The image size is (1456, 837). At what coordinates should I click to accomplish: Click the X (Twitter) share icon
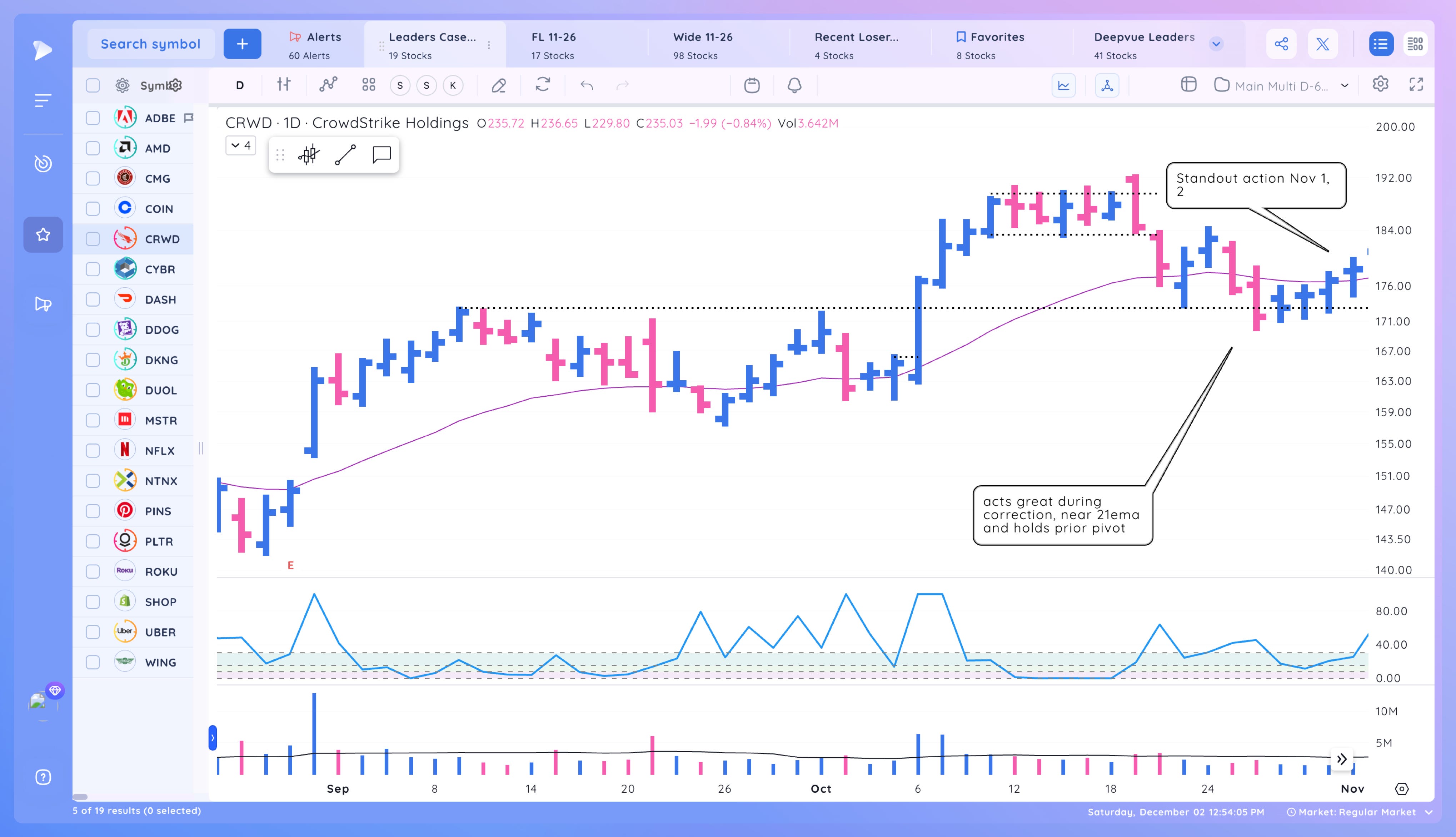click(1323, 44)
